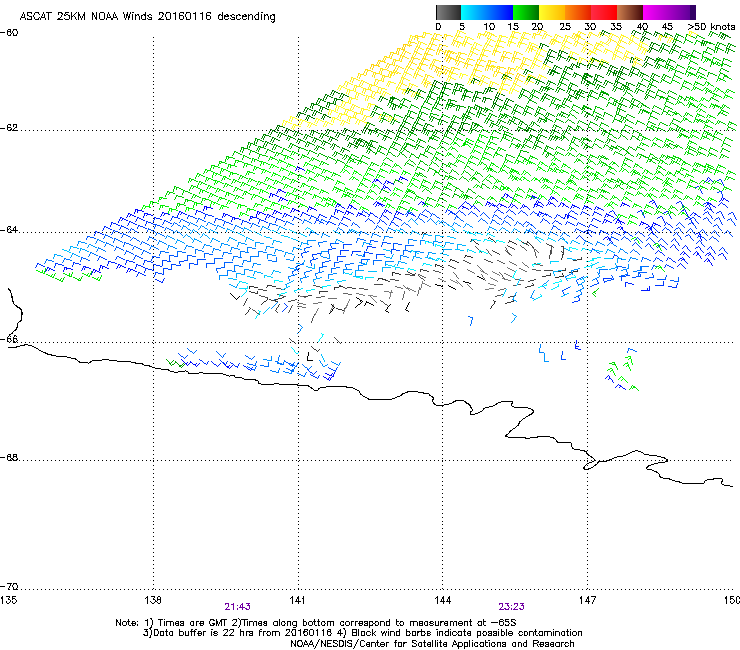
Task: Click the longitude label 141
Action: [297, 600]
